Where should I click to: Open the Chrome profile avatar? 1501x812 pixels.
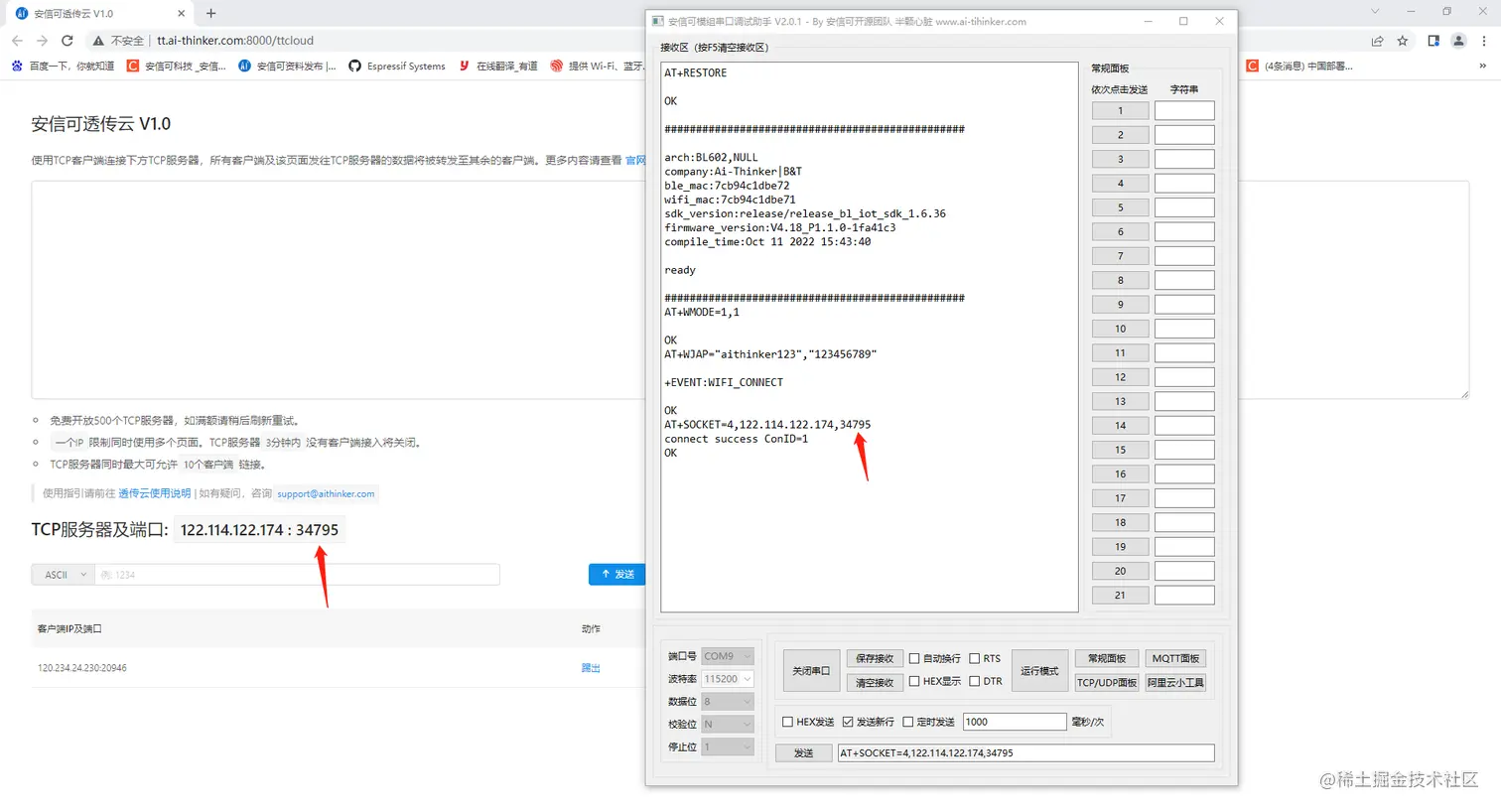coord(1458,41)
